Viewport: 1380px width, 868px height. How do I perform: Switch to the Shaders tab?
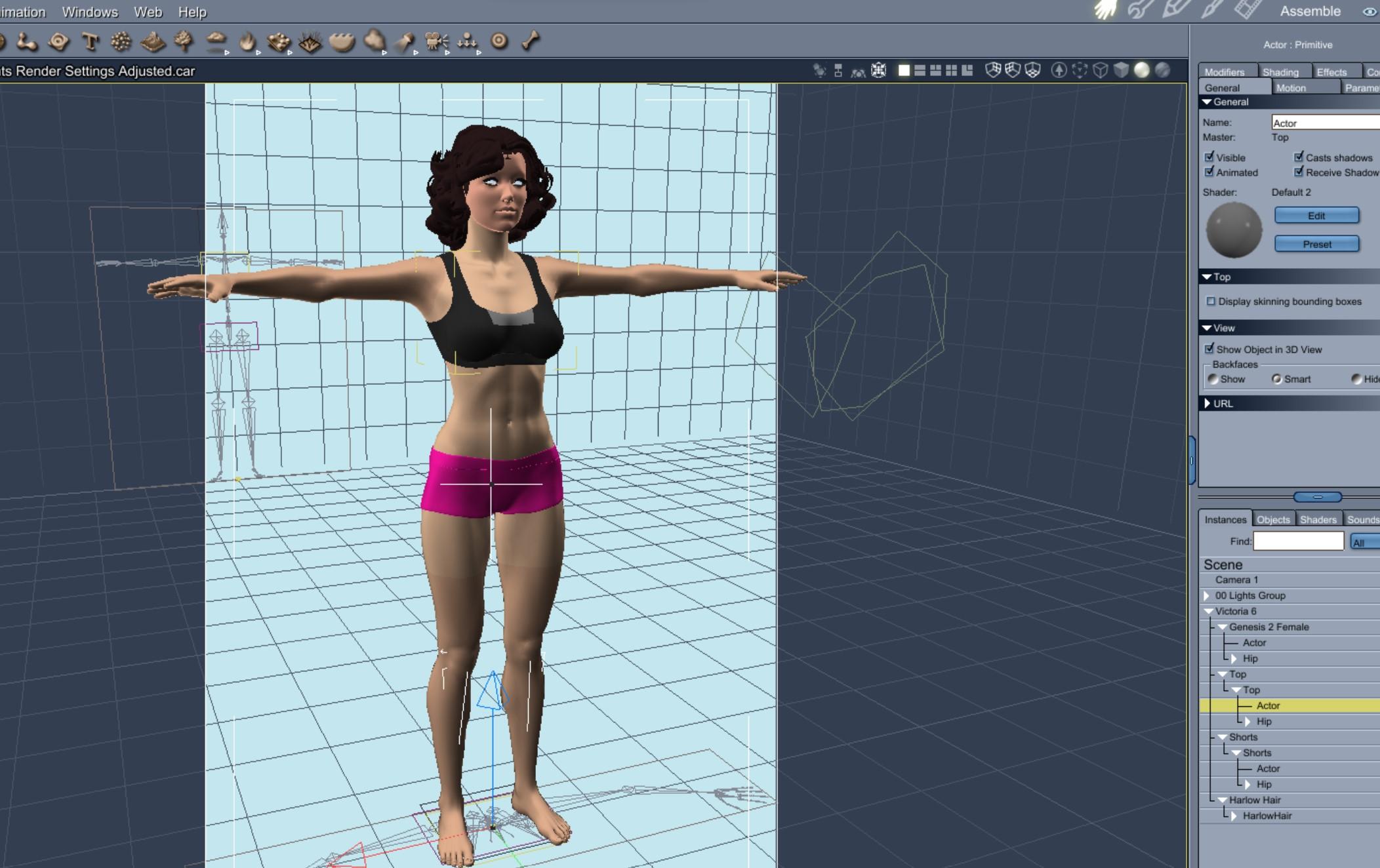pyautogui.click(x=1318, y=519)
